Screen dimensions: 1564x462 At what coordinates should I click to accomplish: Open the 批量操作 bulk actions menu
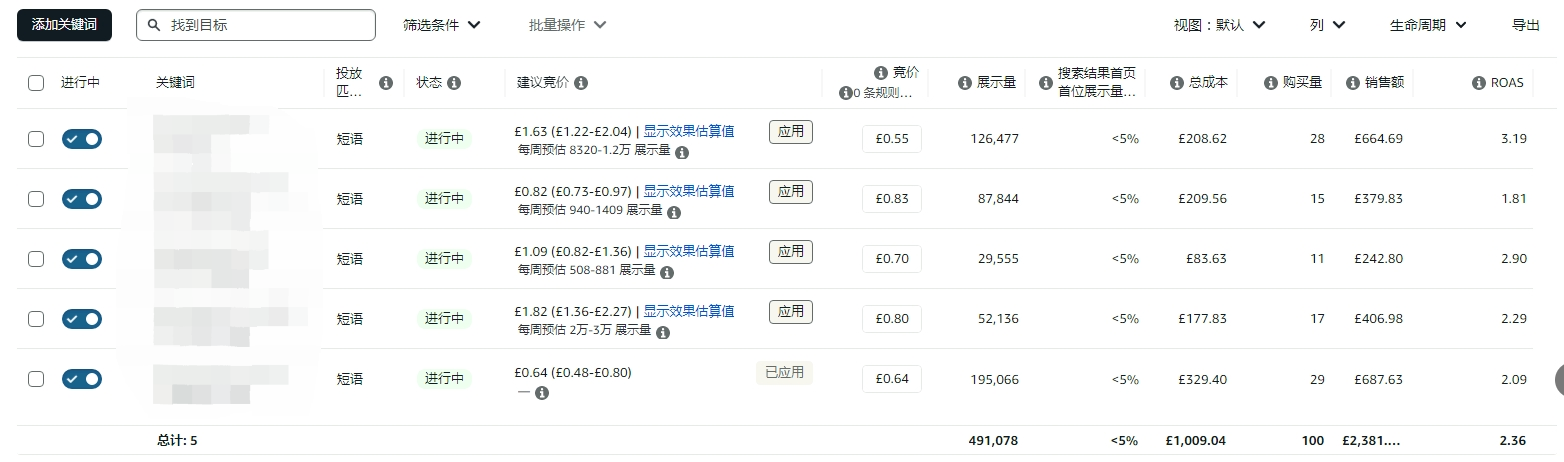[x=567, y=25]
